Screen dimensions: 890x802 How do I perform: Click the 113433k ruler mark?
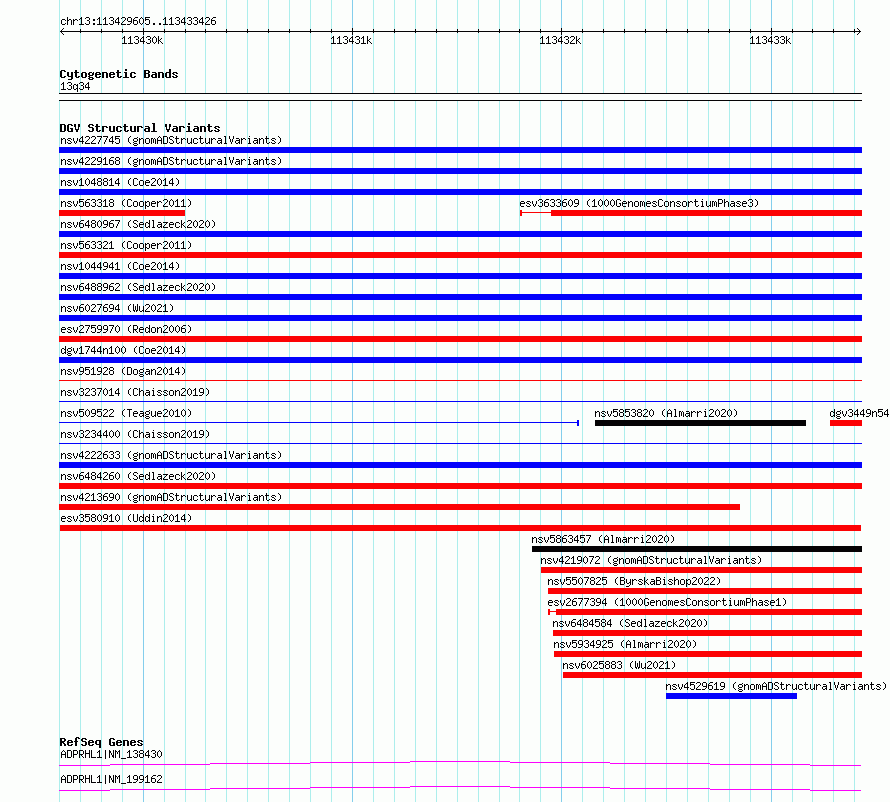pyautogui.click(x=770, y=40)
